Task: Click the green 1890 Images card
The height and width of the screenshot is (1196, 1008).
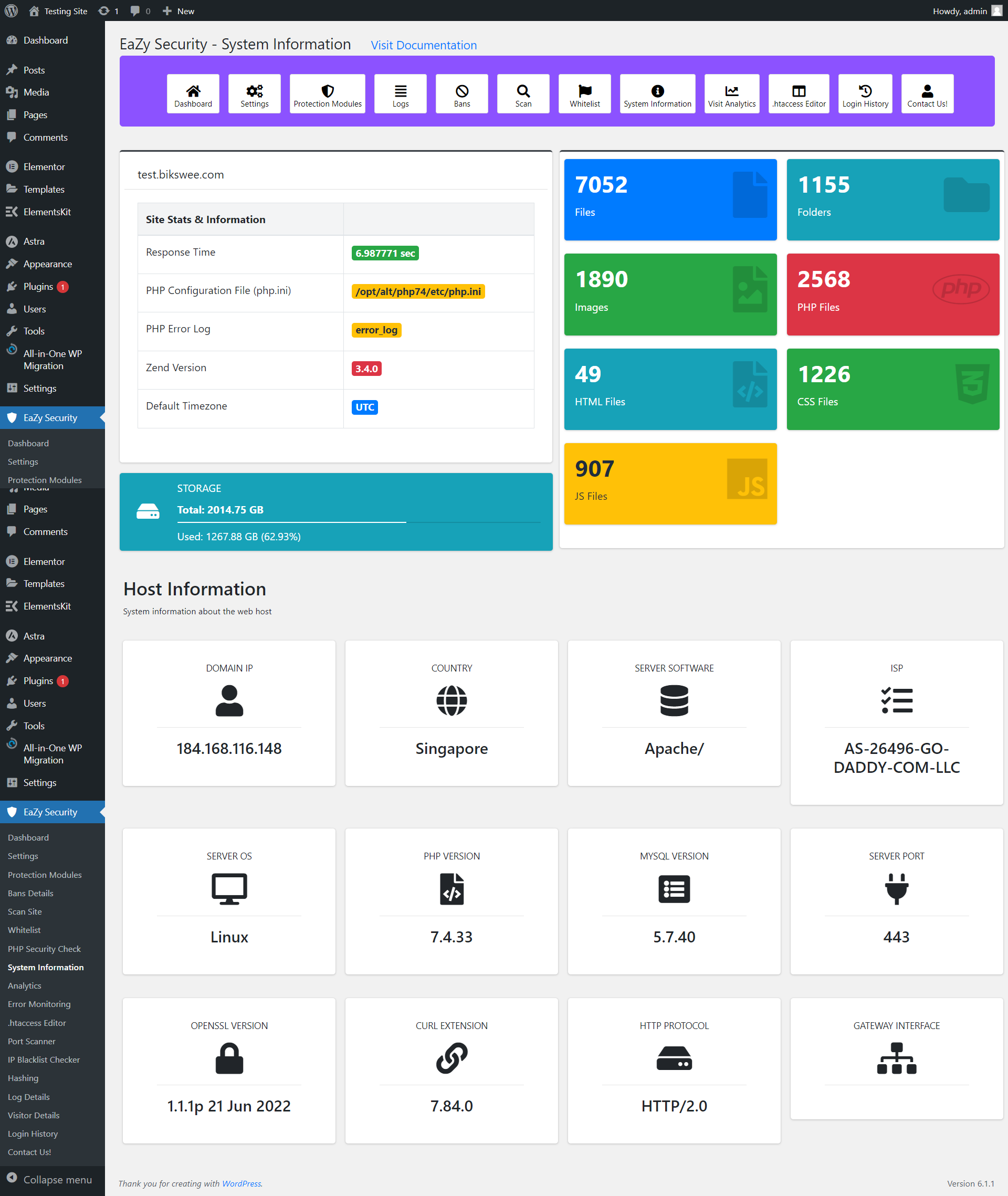Action: coord(670,295)
